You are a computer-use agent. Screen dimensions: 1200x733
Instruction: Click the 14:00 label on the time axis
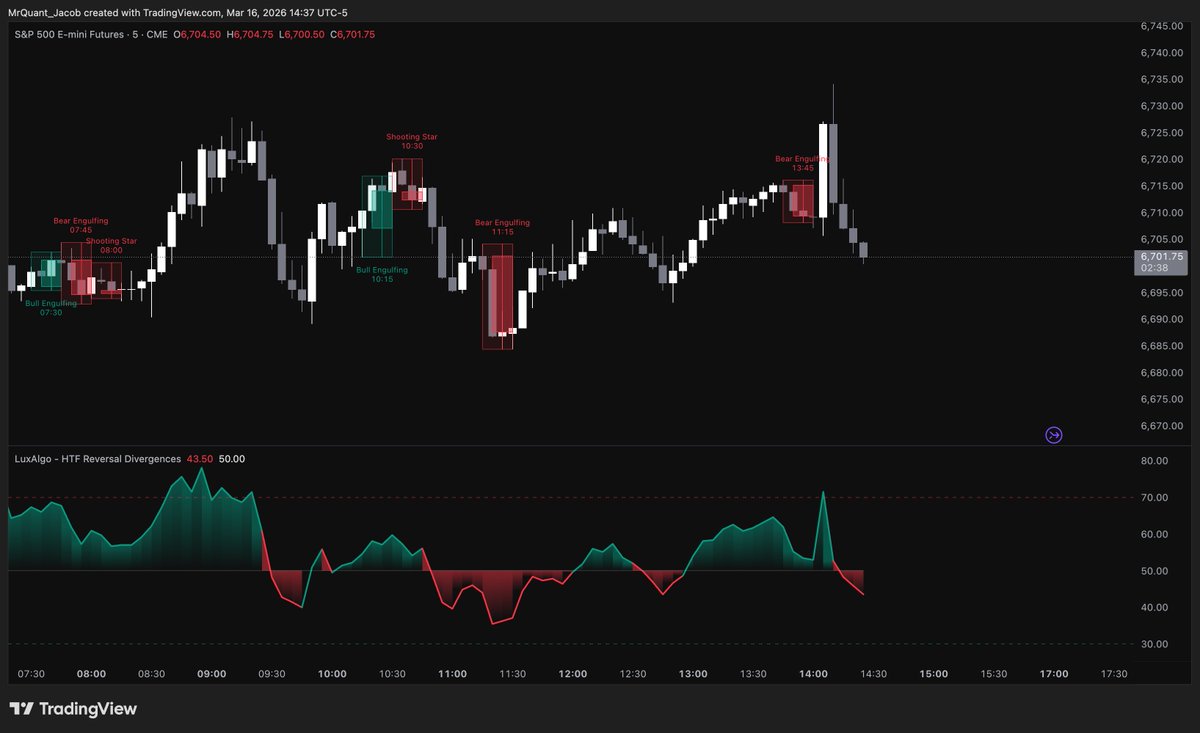(813, 674)
